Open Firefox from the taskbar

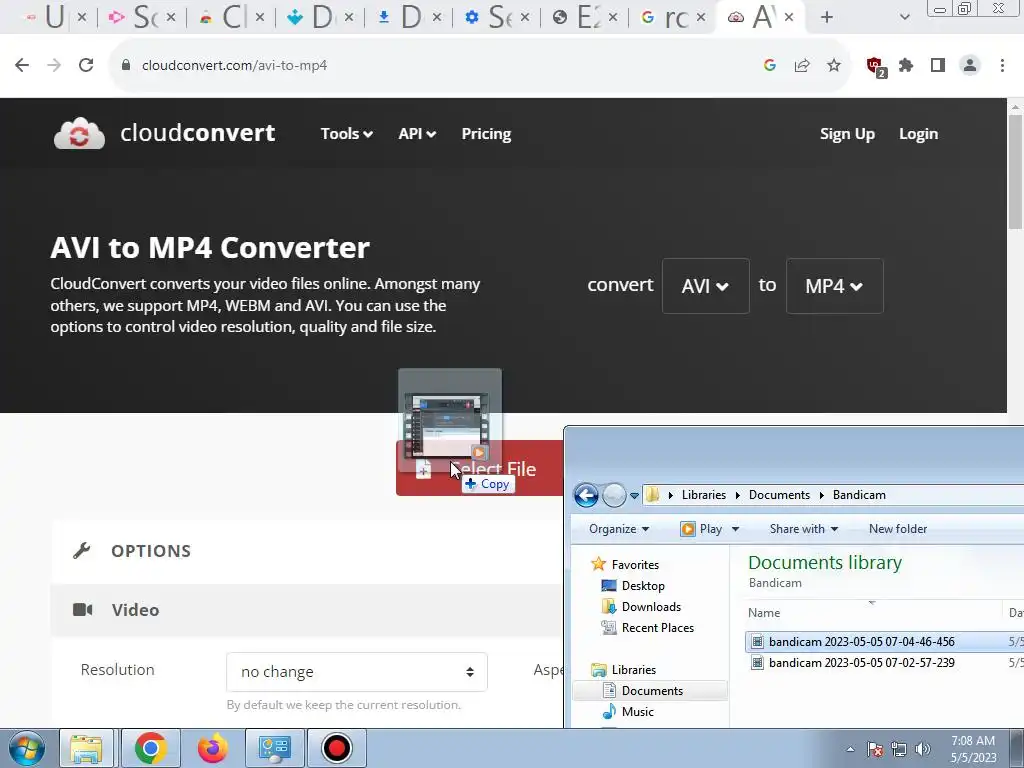point(213,748)
